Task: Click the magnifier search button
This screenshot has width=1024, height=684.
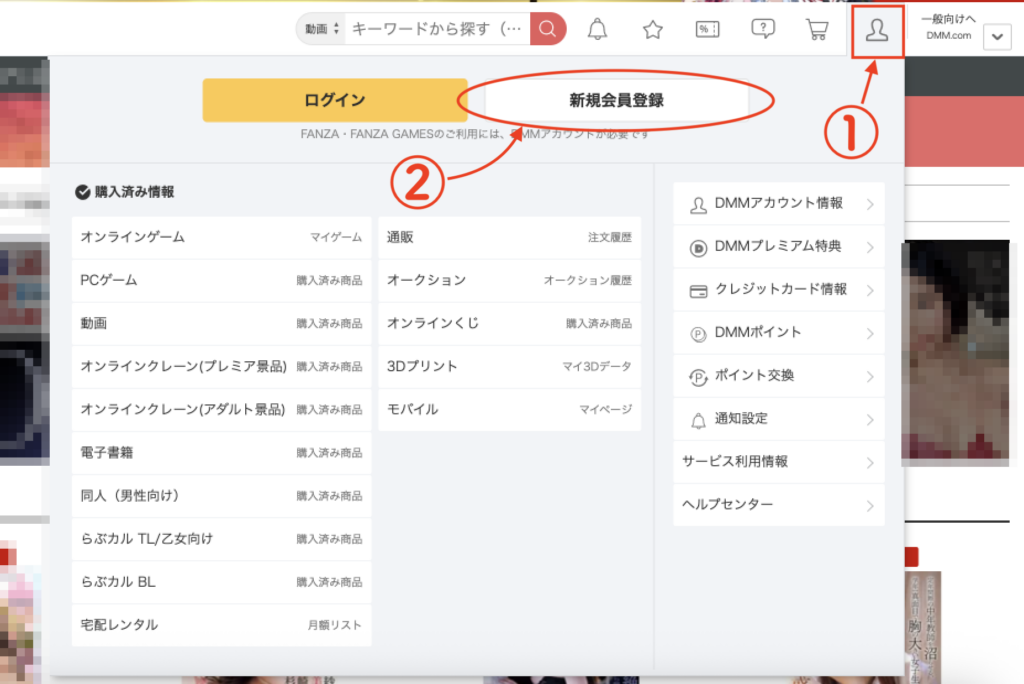Action: 547,30
